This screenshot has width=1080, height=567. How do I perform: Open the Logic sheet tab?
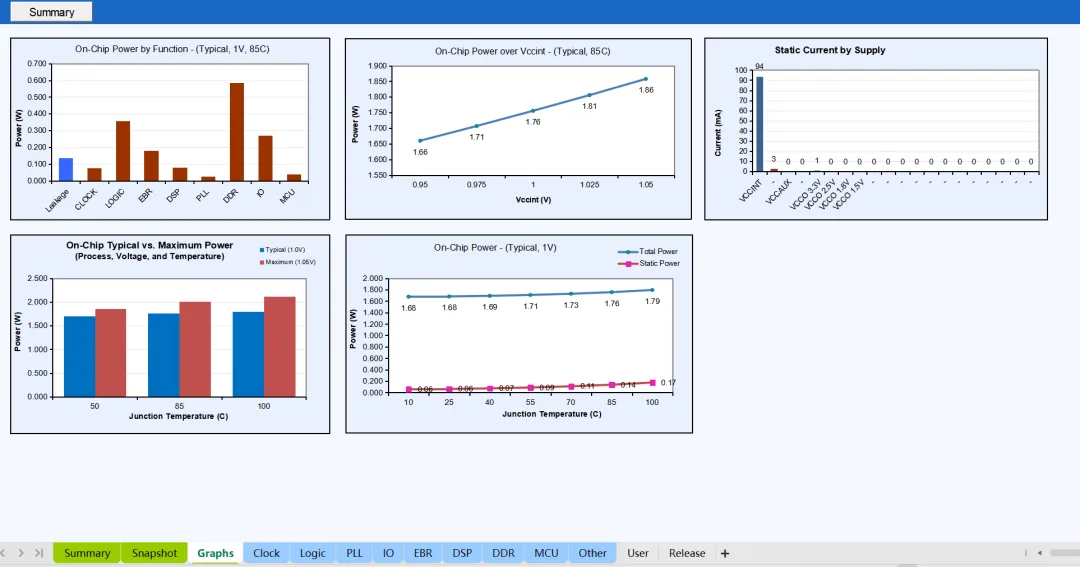(313, 553)
